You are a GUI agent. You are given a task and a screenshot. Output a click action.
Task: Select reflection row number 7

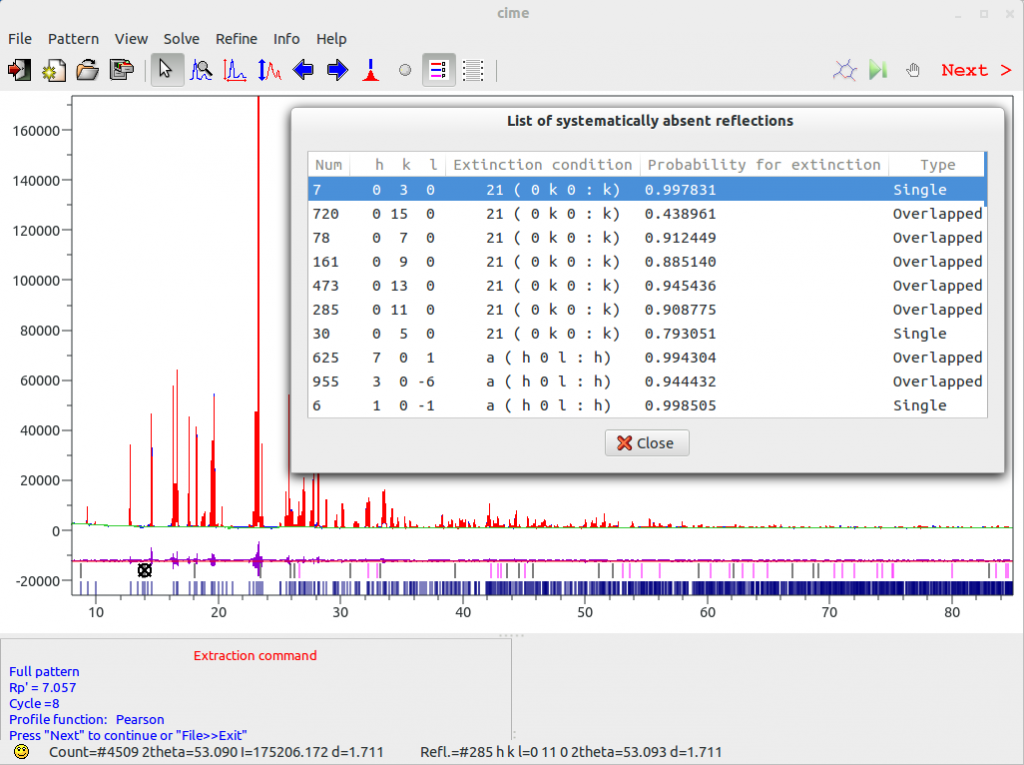(x=647, y=189)
